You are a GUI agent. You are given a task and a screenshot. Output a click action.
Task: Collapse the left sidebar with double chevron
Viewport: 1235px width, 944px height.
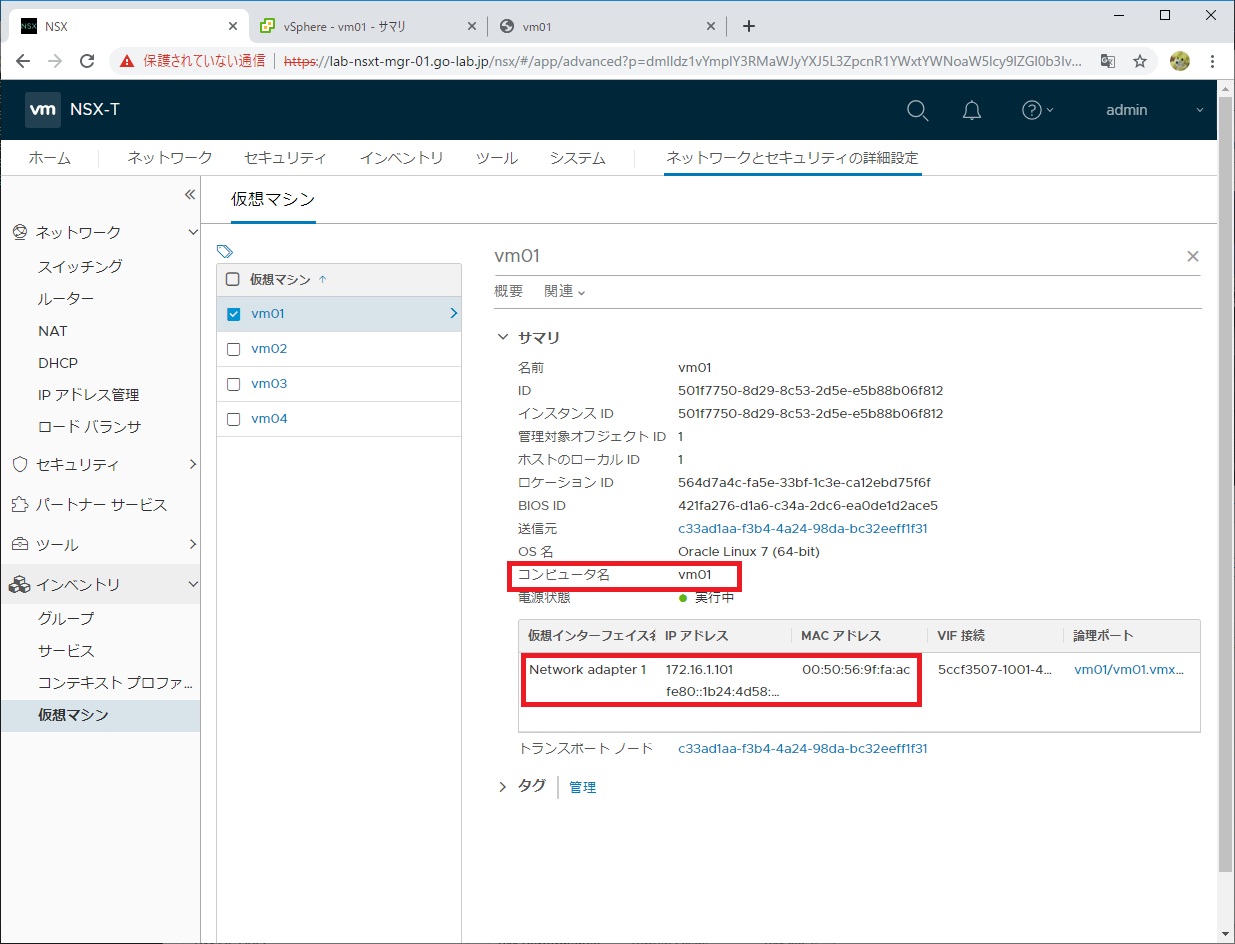(x=189, y=195)
